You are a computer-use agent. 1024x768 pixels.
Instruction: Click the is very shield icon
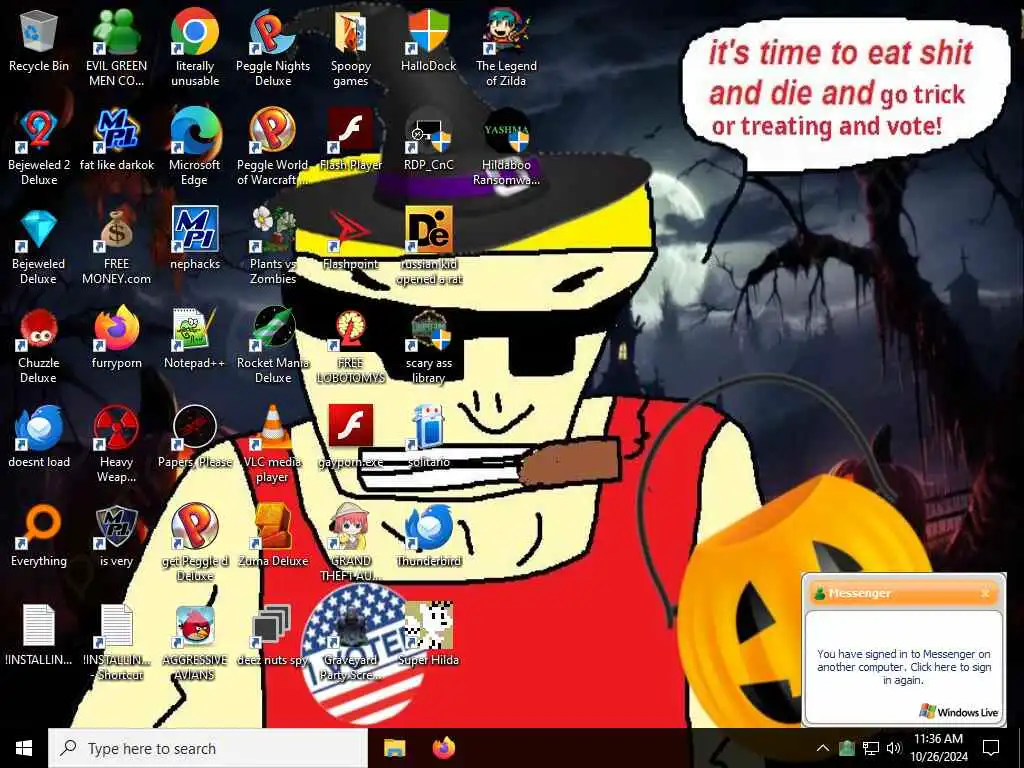(x=117, y=528)
